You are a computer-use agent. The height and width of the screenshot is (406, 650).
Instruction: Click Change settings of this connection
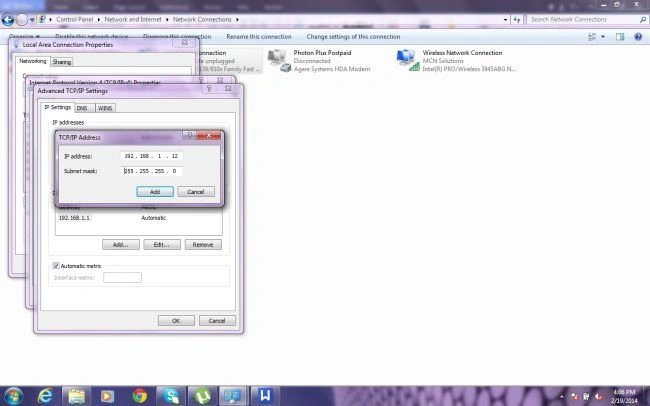coord(353,36)
